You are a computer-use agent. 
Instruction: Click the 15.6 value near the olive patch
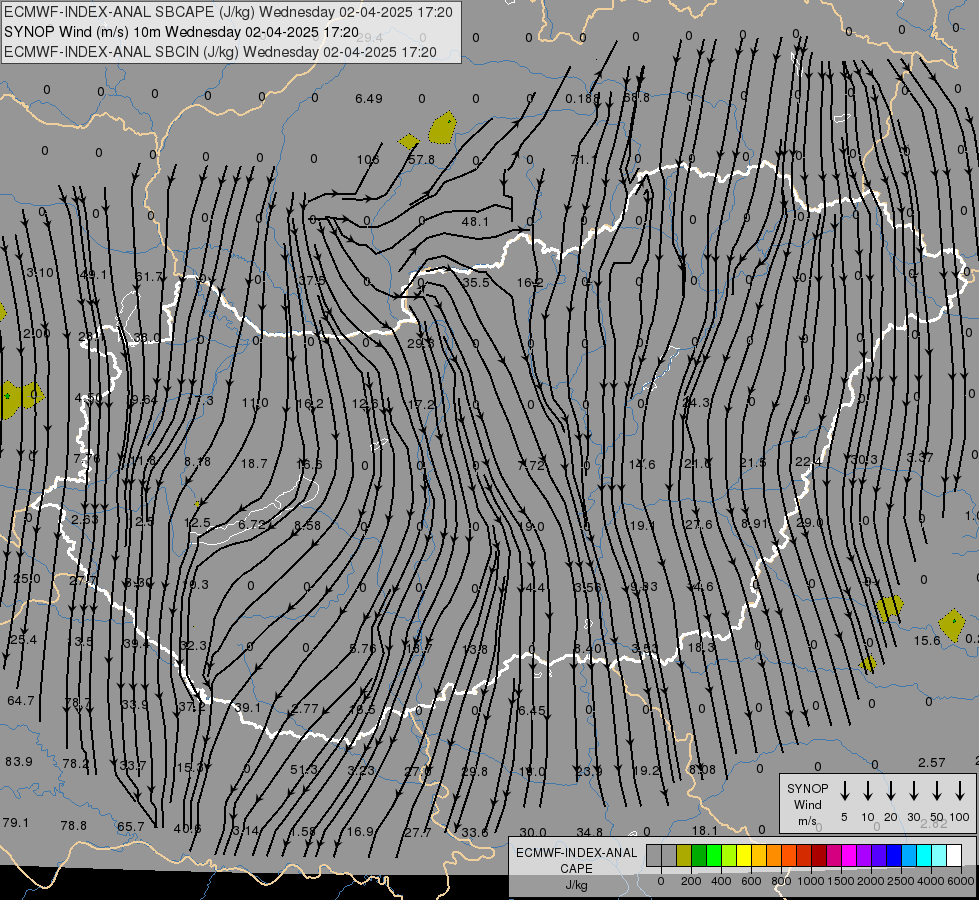[x=927, y=641]
